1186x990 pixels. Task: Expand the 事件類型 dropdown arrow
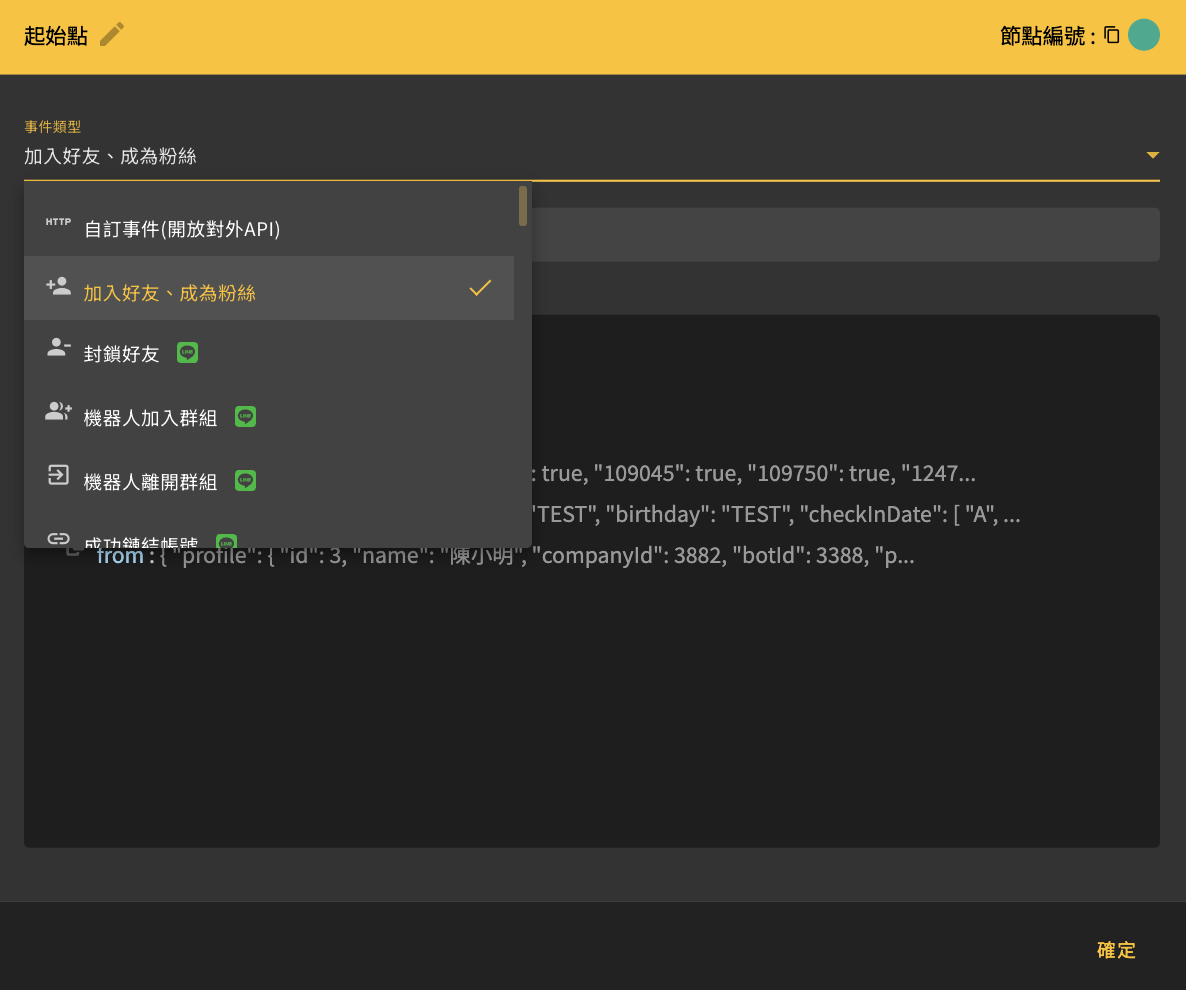[x=1152, y=155]
